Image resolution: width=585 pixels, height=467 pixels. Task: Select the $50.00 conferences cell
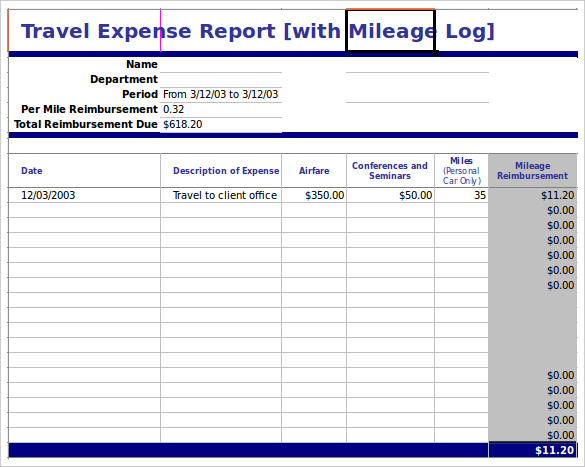point(390,195)
